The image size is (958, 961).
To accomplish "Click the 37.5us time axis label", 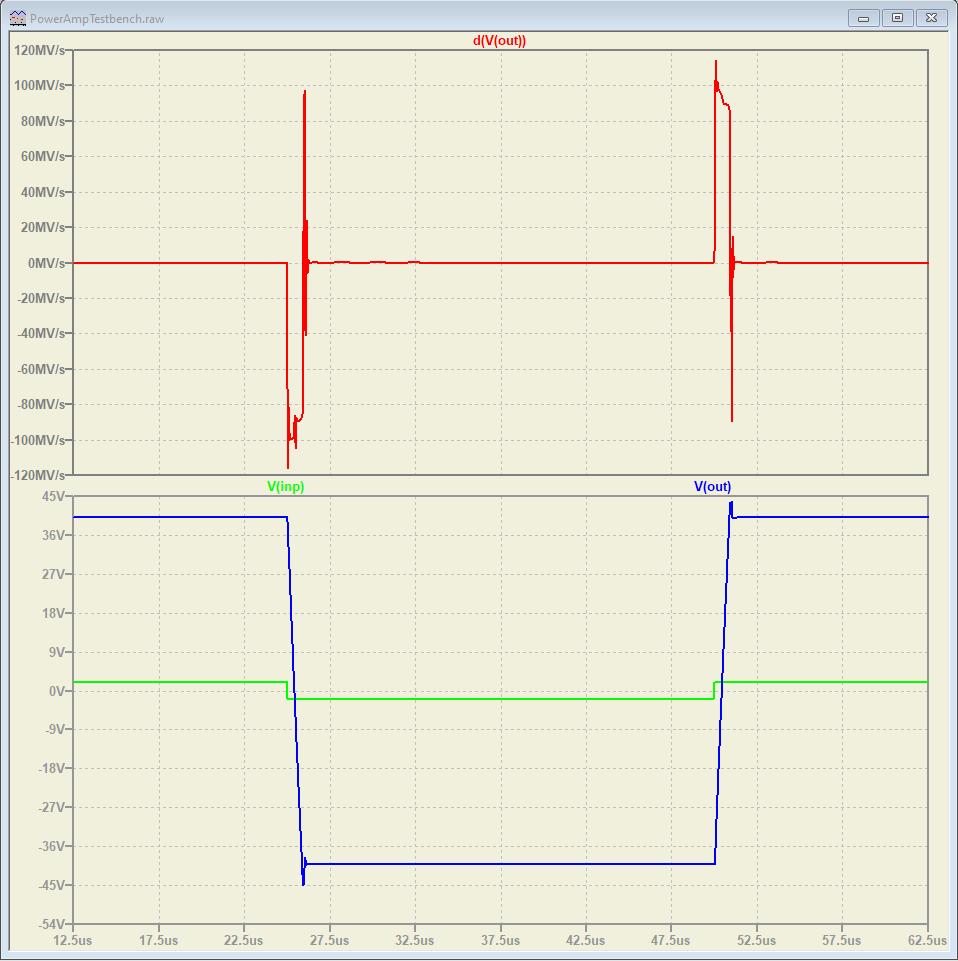I will [x=501, y=940].
